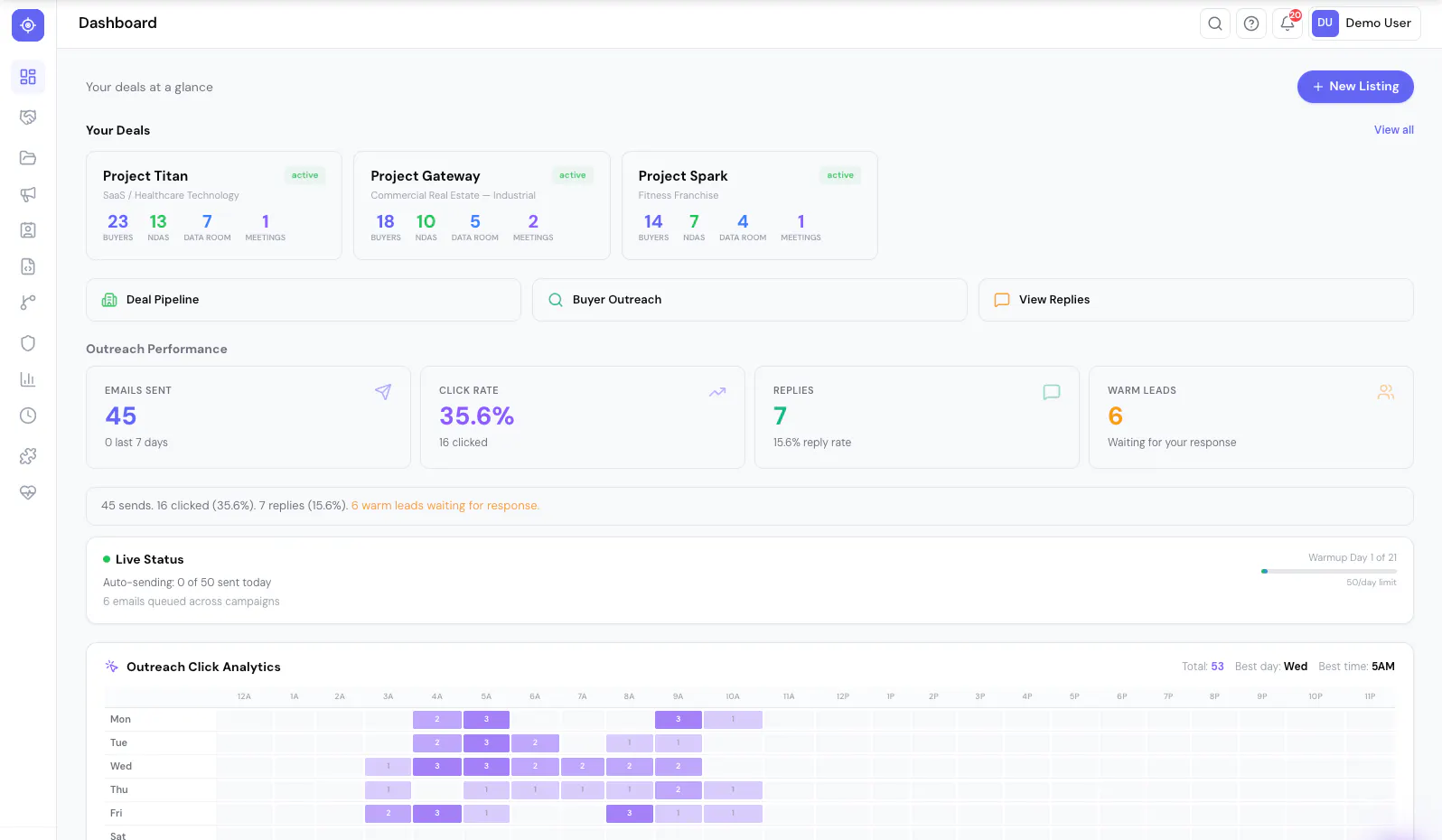Open the Deal Pipeline shortcut

click(x=304, y=300)
